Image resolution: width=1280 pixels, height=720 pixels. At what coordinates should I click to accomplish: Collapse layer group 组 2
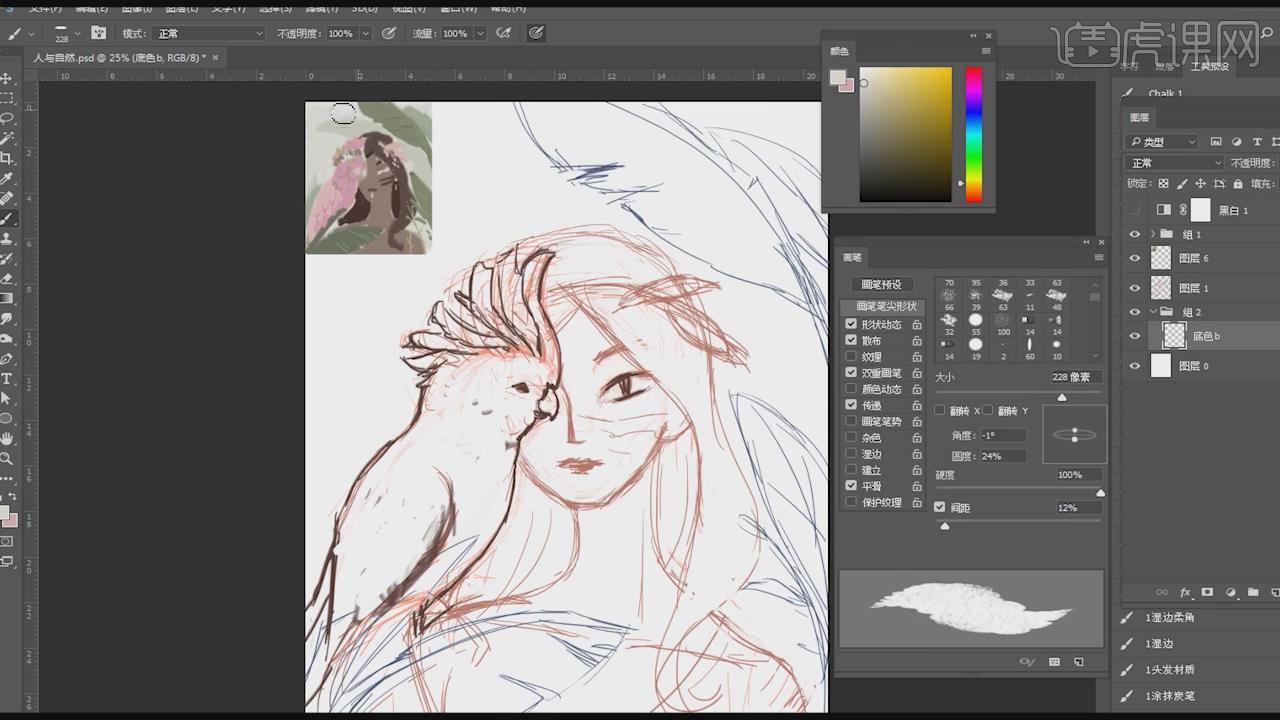[x=1153, y=312]
